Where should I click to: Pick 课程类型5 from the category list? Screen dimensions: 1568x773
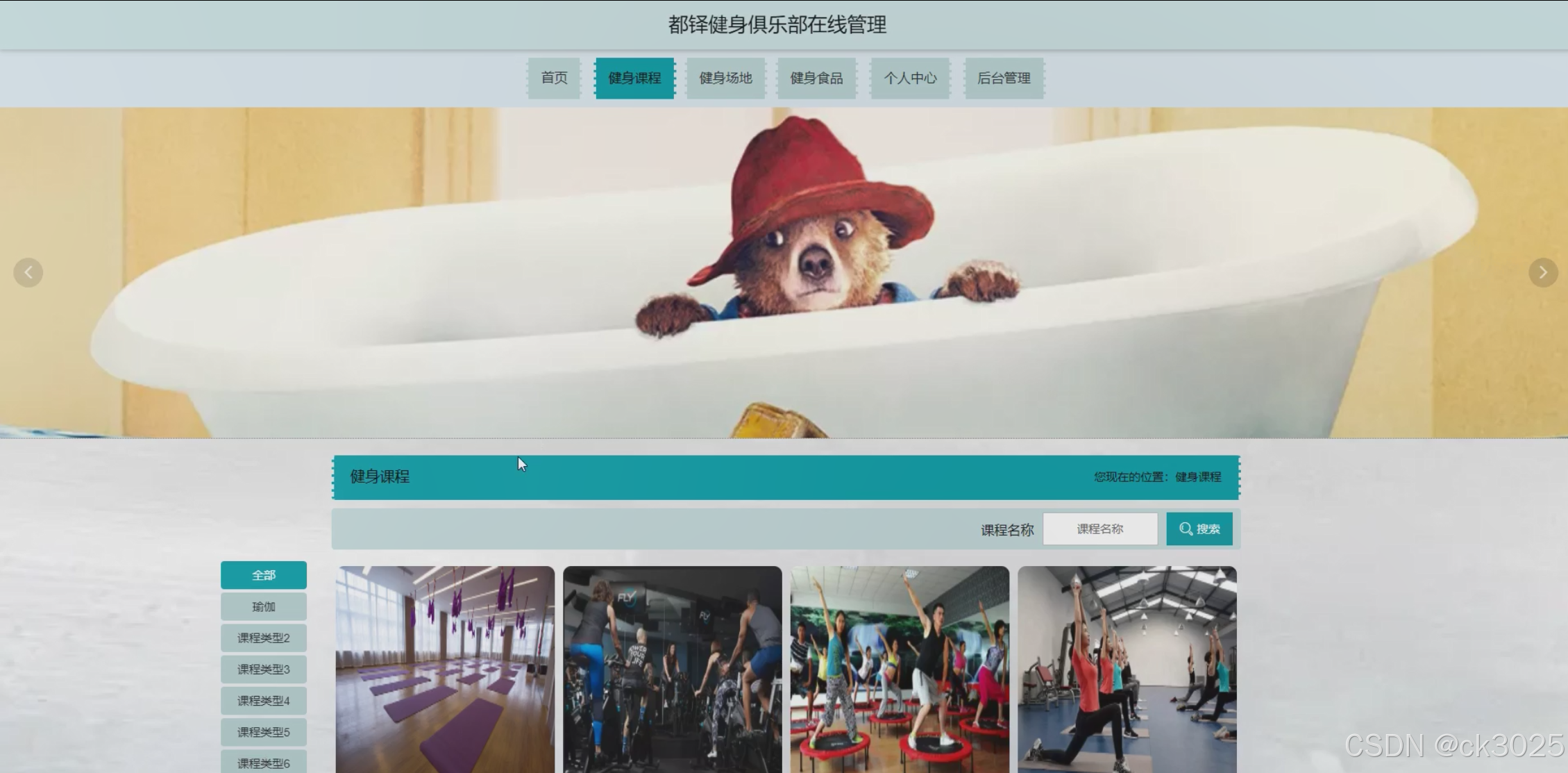coord(264,732)
